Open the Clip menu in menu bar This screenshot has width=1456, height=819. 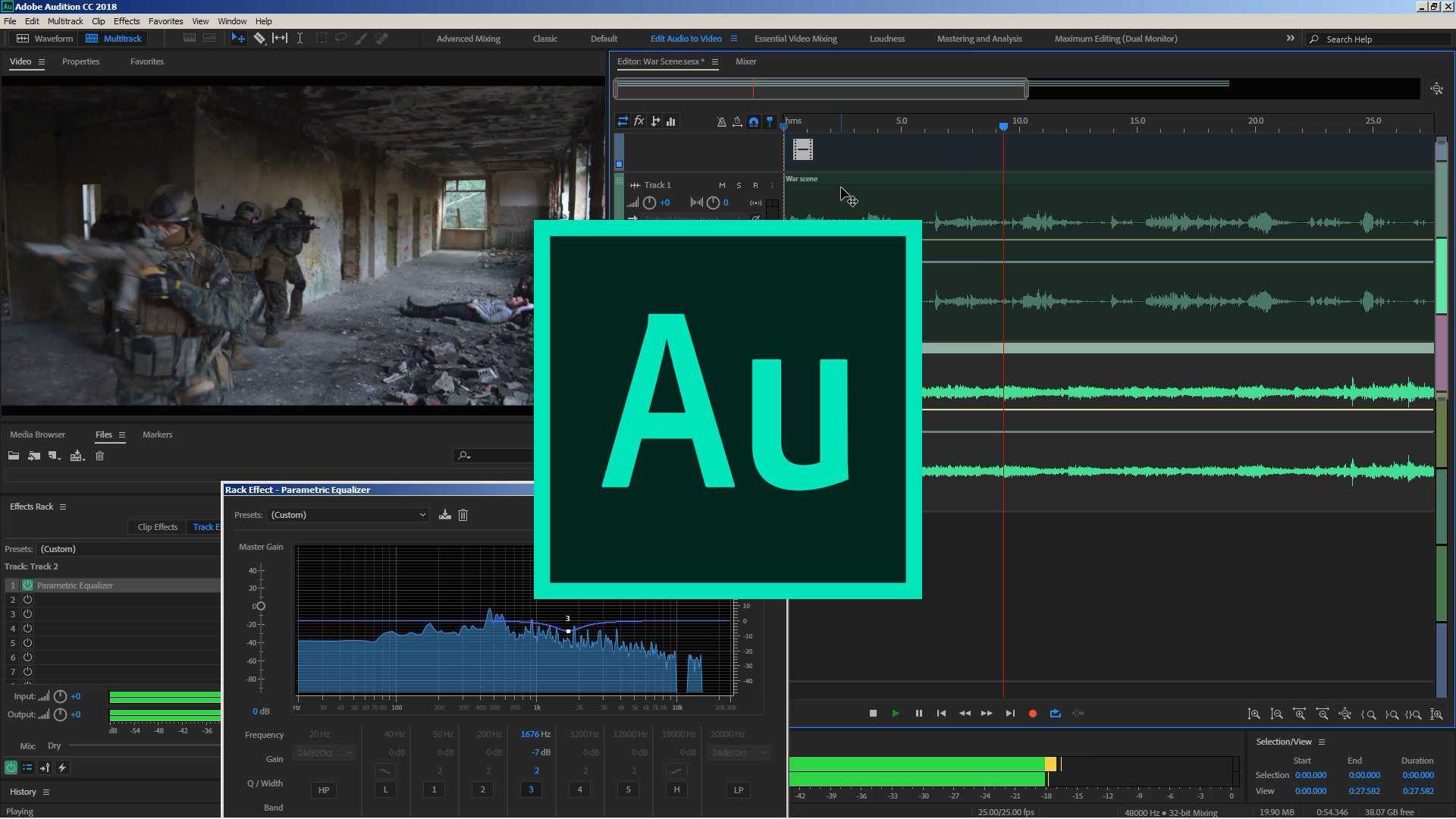pyautogui.click(x=98, y=21)
